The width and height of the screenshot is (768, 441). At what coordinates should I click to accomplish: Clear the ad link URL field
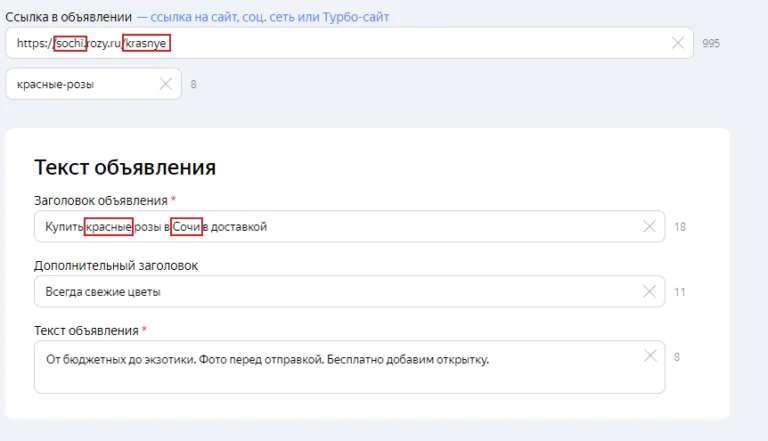point(678,43)
